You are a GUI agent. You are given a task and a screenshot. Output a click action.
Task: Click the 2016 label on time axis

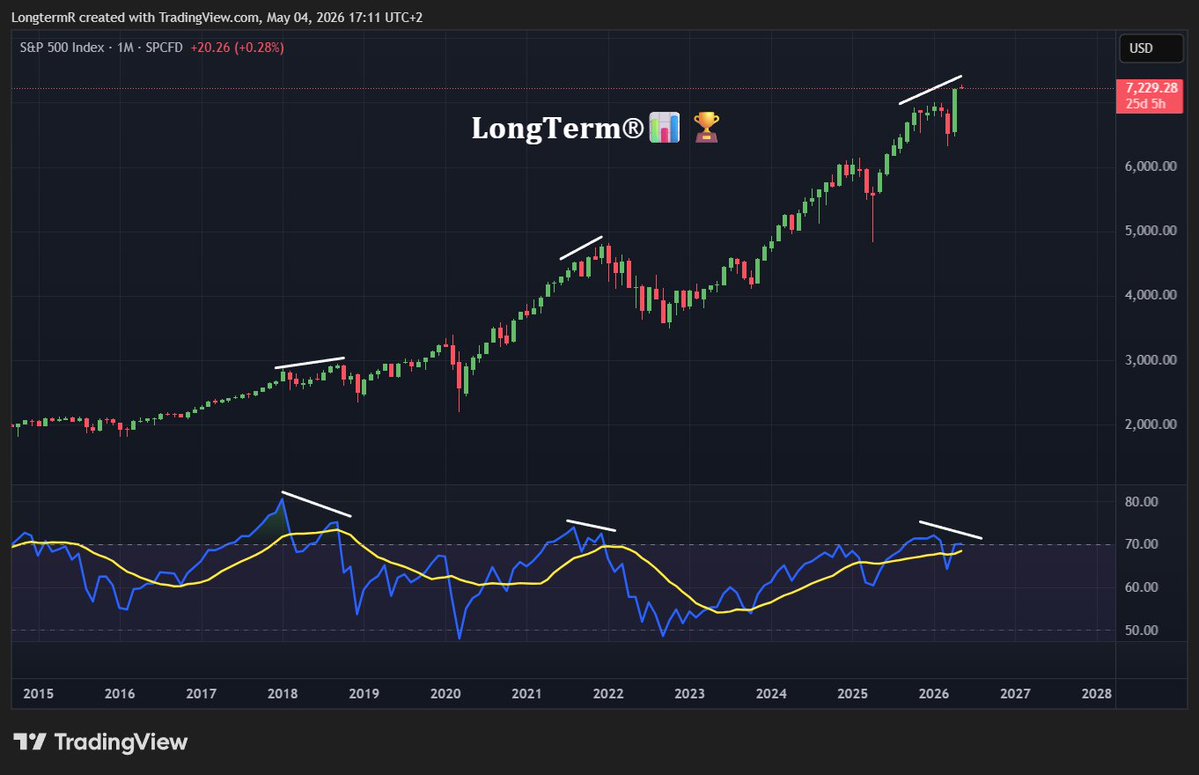coord(119,694)
